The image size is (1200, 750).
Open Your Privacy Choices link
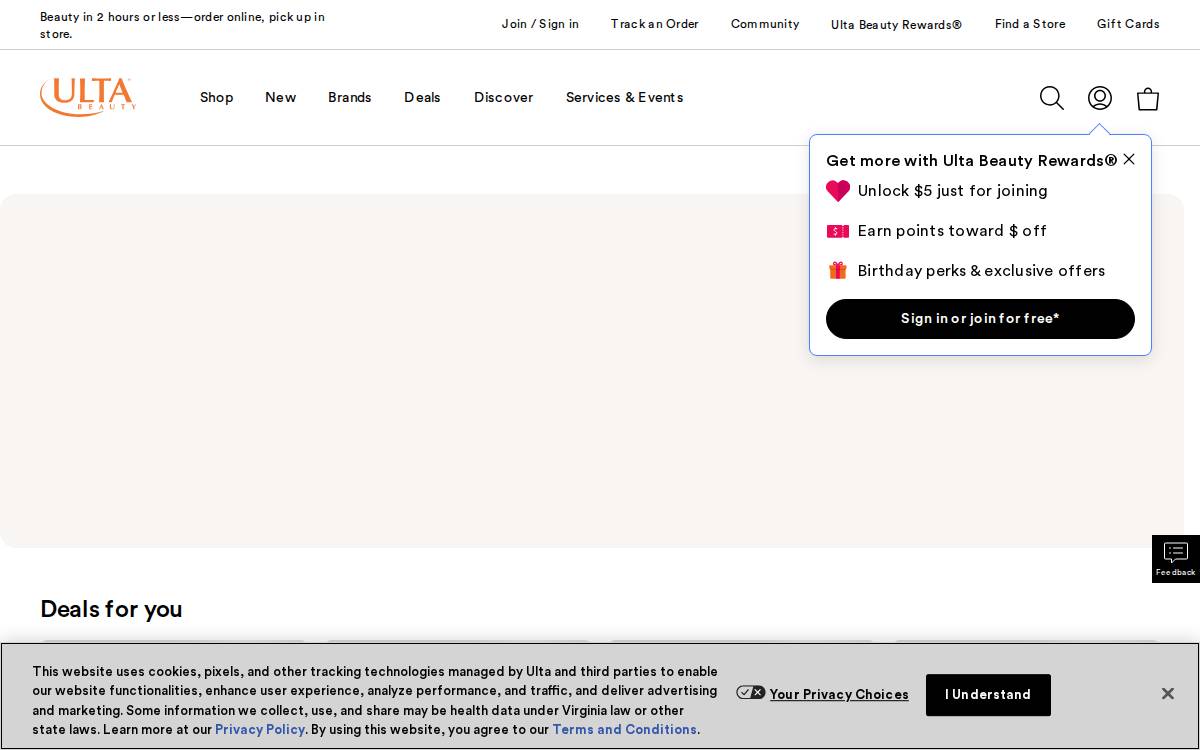[839, 694]
